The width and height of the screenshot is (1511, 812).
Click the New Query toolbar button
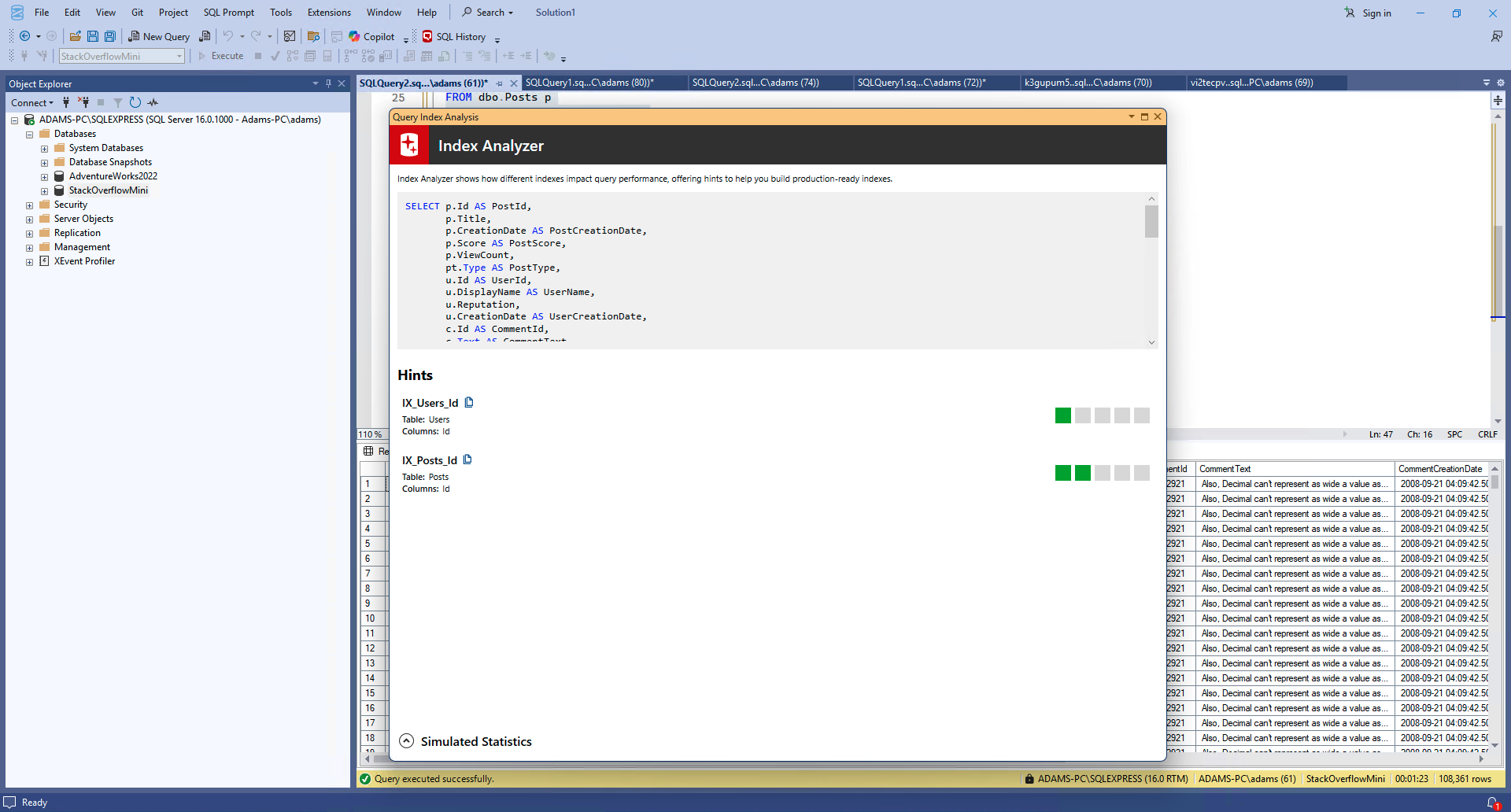coord(159,36)
